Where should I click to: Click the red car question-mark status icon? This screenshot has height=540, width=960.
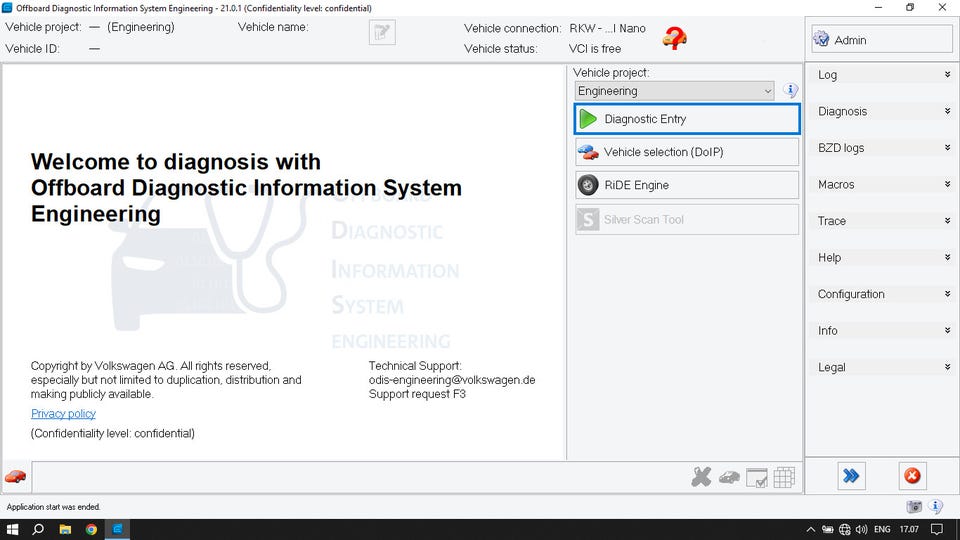(x=674, y=38)
